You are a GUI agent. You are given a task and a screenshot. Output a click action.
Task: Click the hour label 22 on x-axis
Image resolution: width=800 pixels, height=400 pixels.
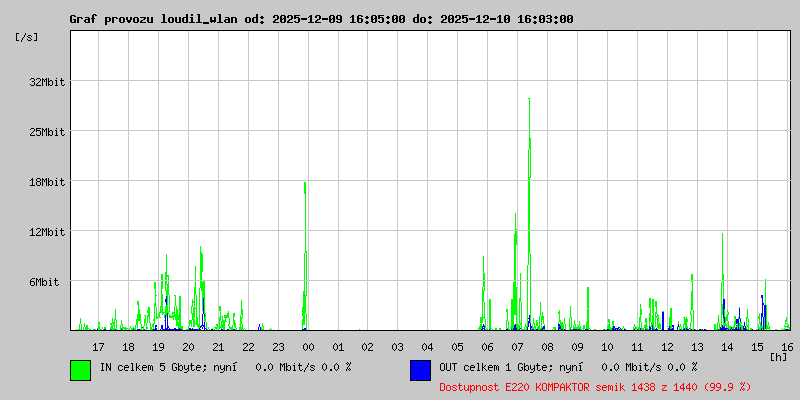click(x=248, y=347)
